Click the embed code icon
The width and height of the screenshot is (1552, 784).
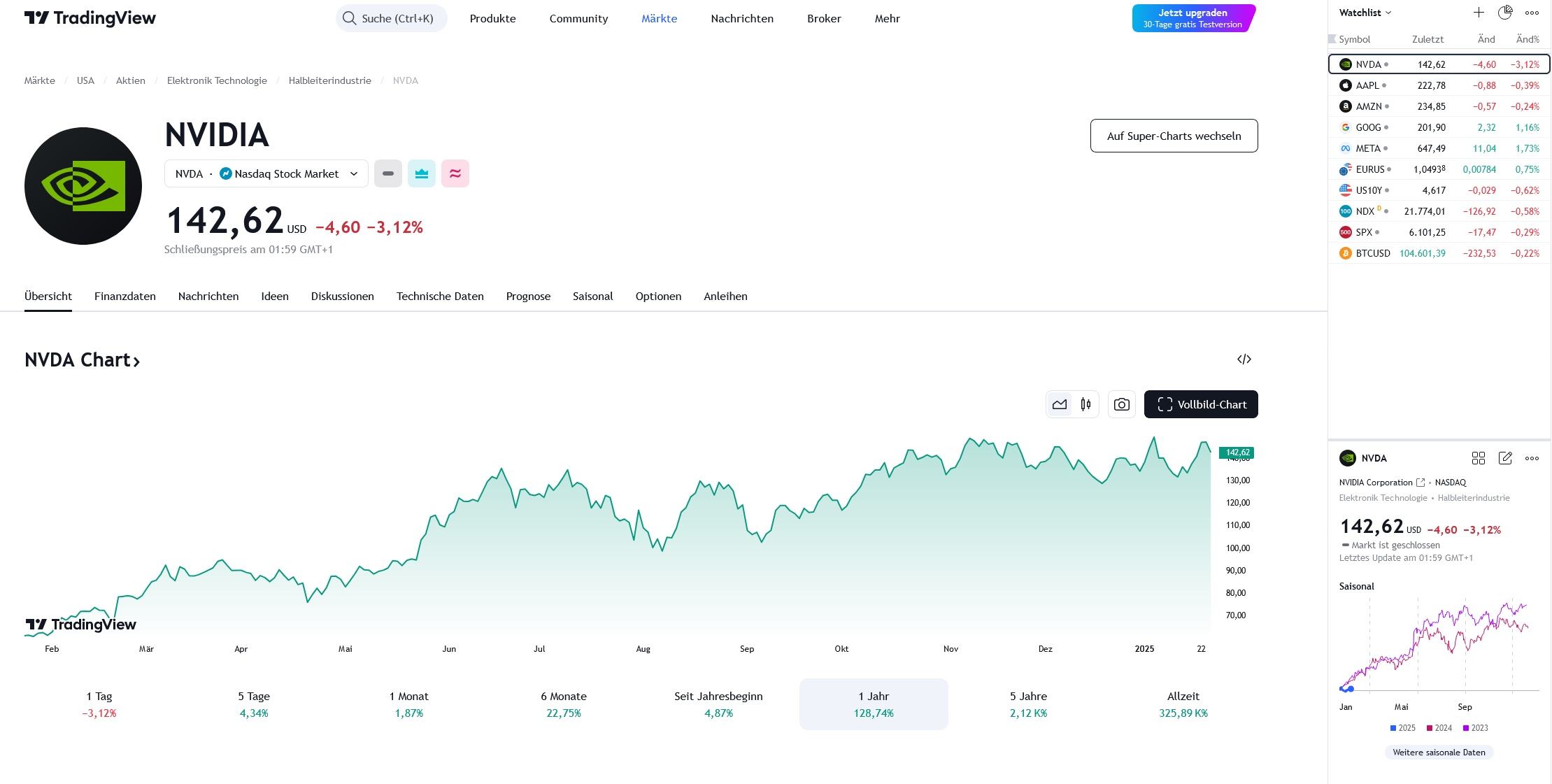(x=1244, y=359)
